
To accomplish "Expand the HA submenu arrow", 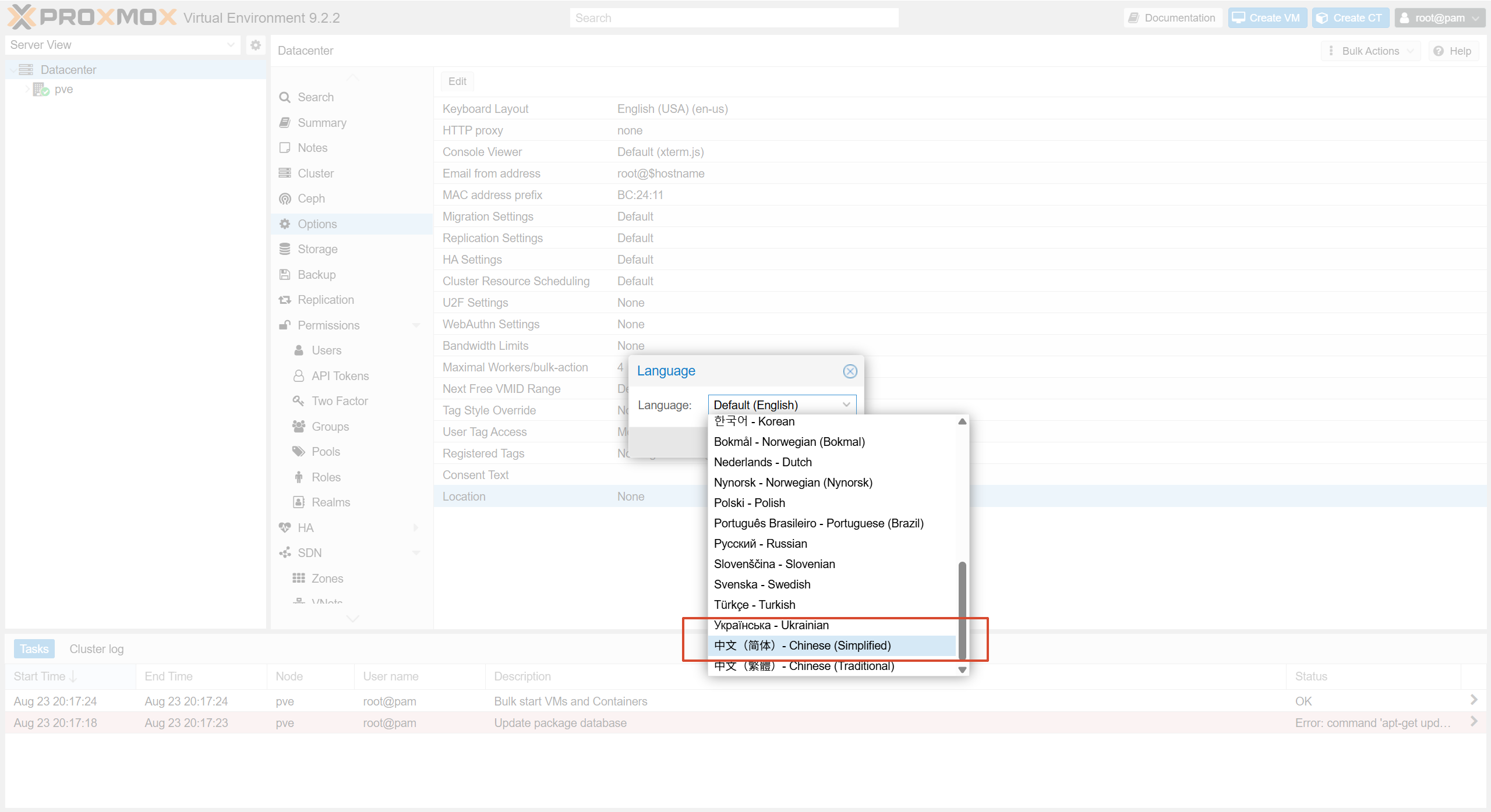I will coord(416,528).
